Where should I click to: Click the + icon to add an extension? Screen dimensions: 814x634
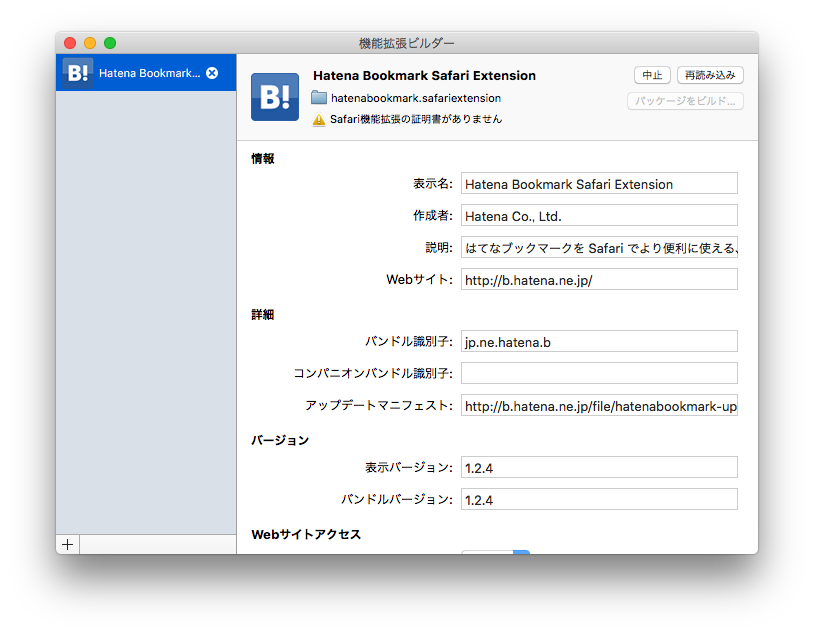(67, 543)
